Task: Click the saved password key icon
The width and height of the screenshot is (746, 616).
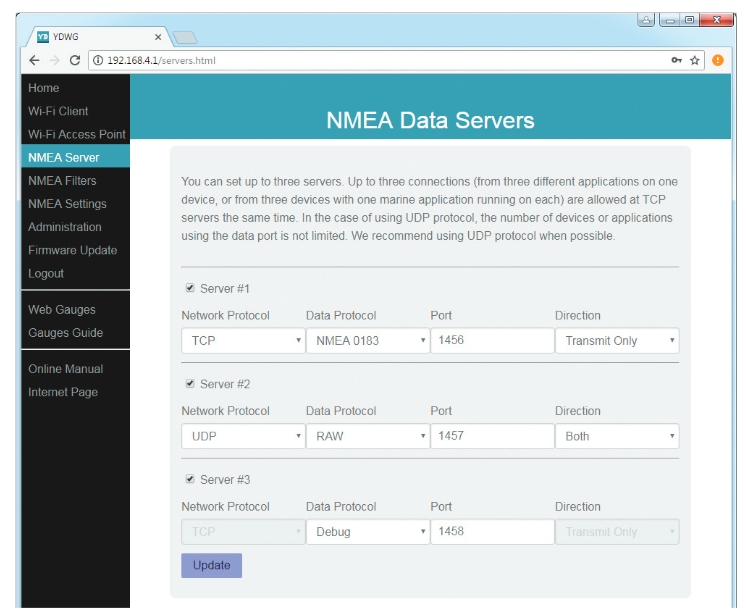Action: pyautogui.click(x=677, y=60)
